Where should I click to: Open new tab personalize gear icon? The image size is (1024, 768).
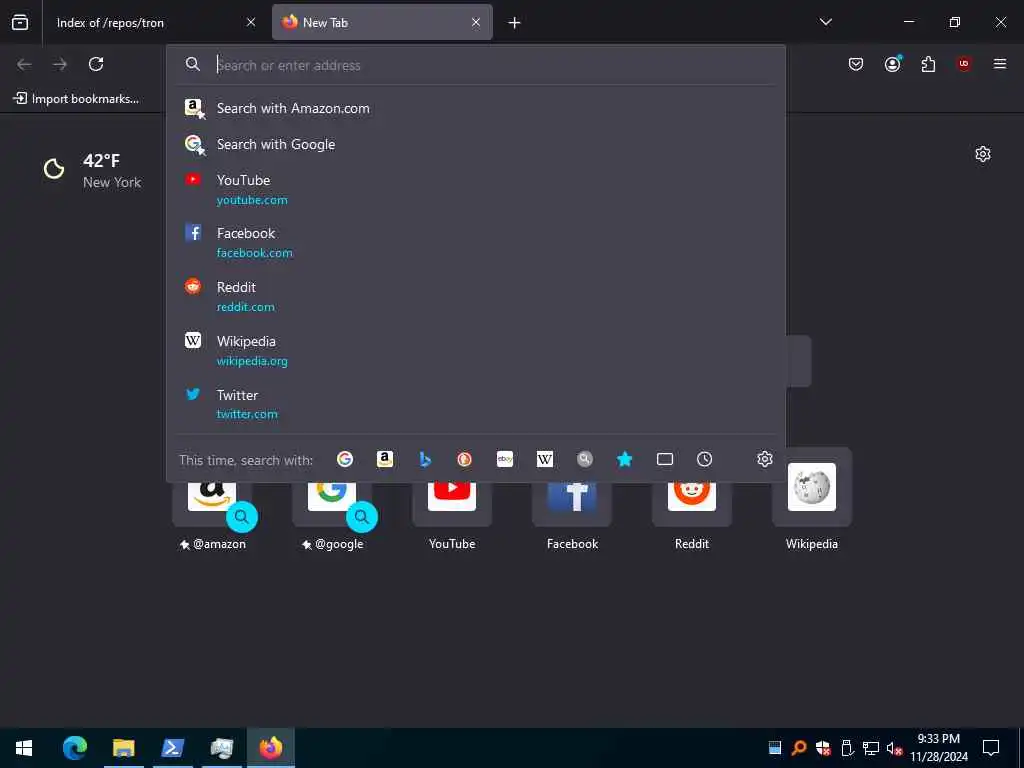click(x=982, y=154)
